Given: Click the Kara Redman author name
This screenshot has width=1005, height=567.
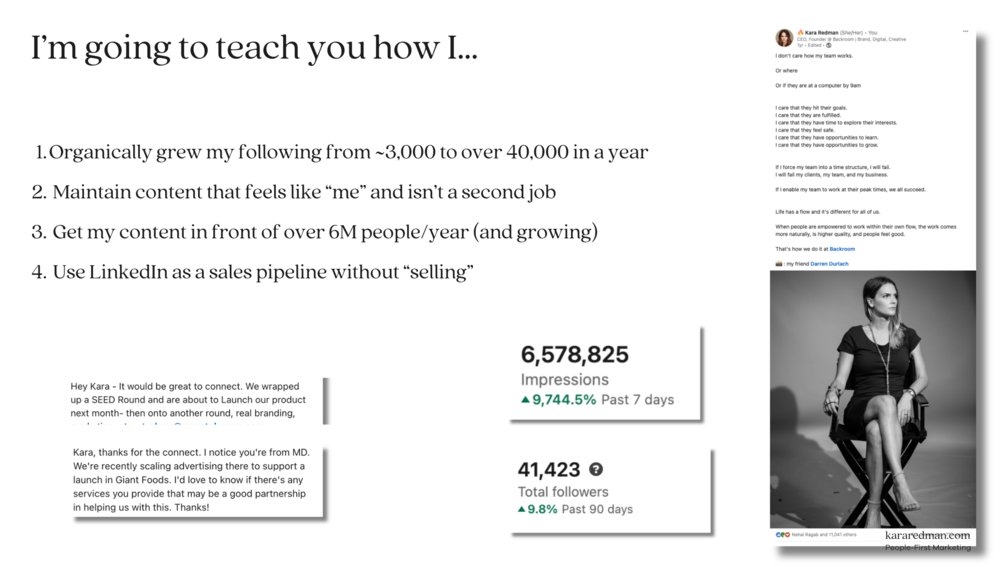Looking at the screenshot, I should [x=822, y=32].
